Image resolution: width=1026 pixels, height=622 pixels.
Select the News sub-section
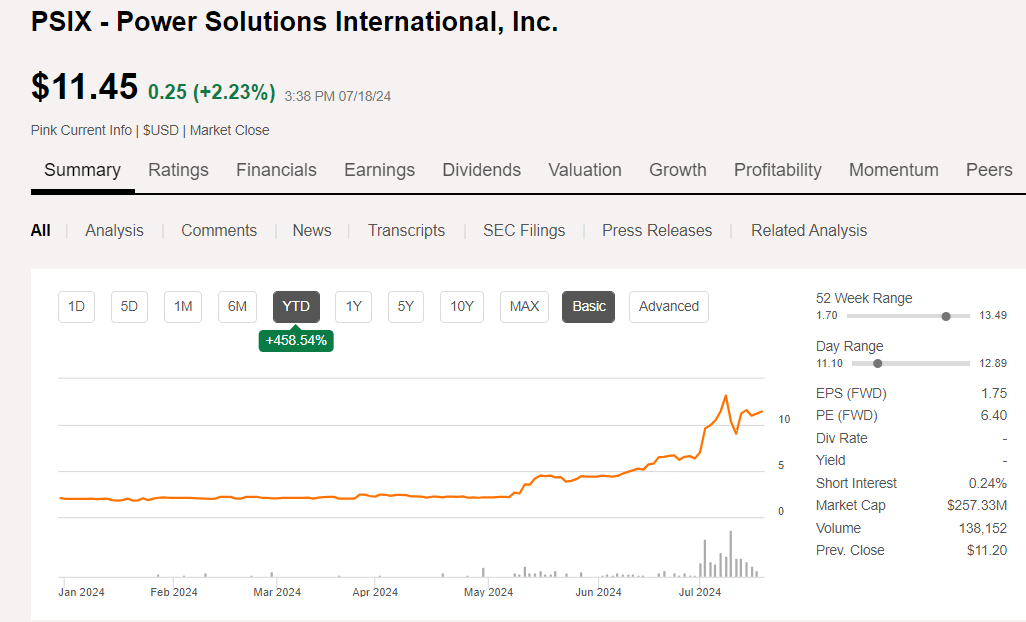pos(311,230)
